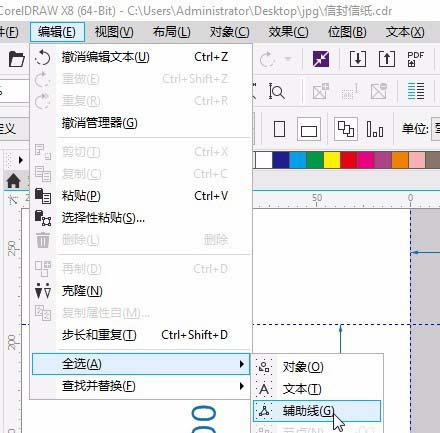Open the 视图(V) menu

point(114,32)
